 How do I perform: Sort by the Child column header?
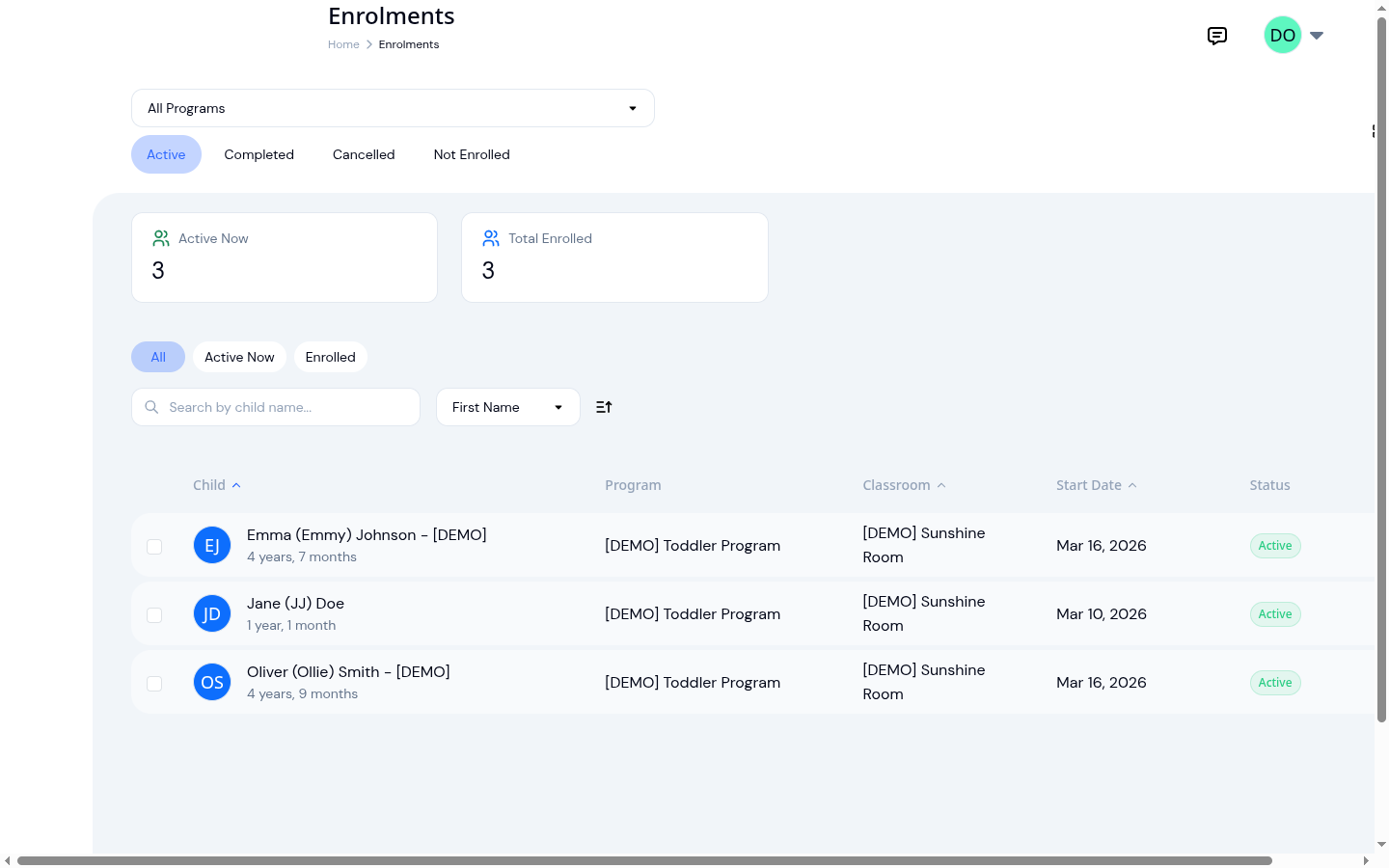pos(217,485)
